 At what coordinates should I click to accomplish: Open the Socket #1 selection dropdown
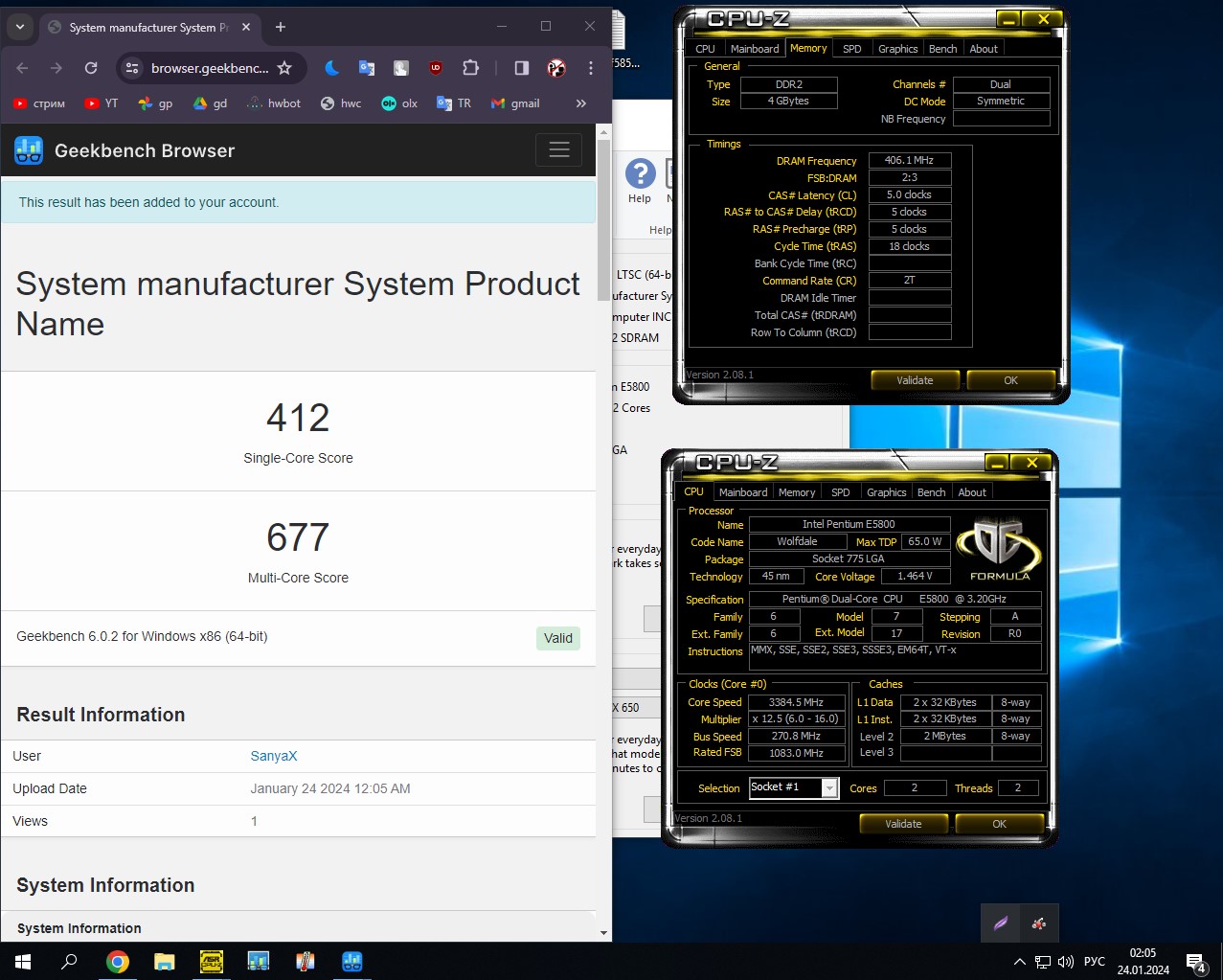tap(794, 787)
